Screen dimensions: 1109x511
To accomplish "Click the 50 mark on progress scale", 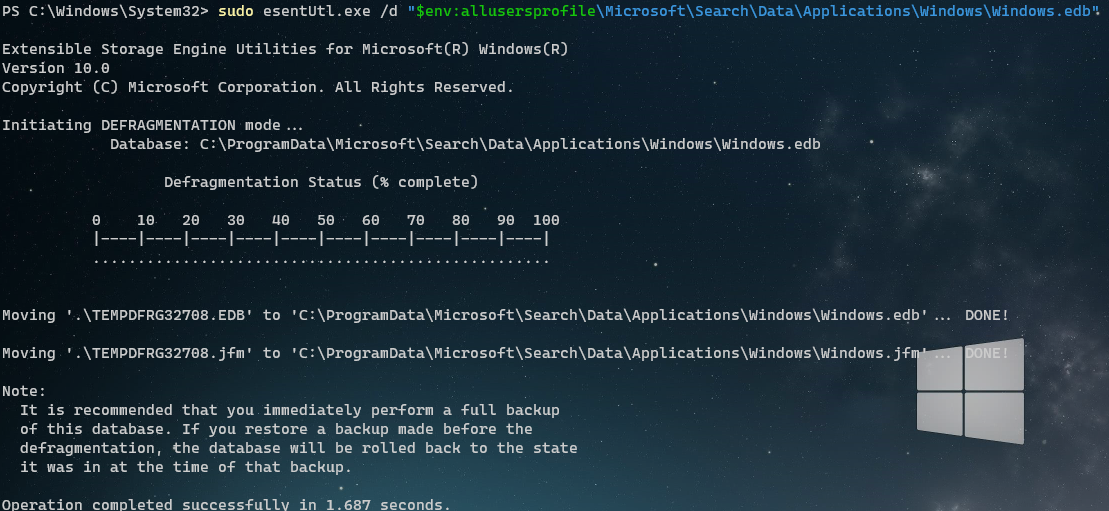I will coord(325,220).
